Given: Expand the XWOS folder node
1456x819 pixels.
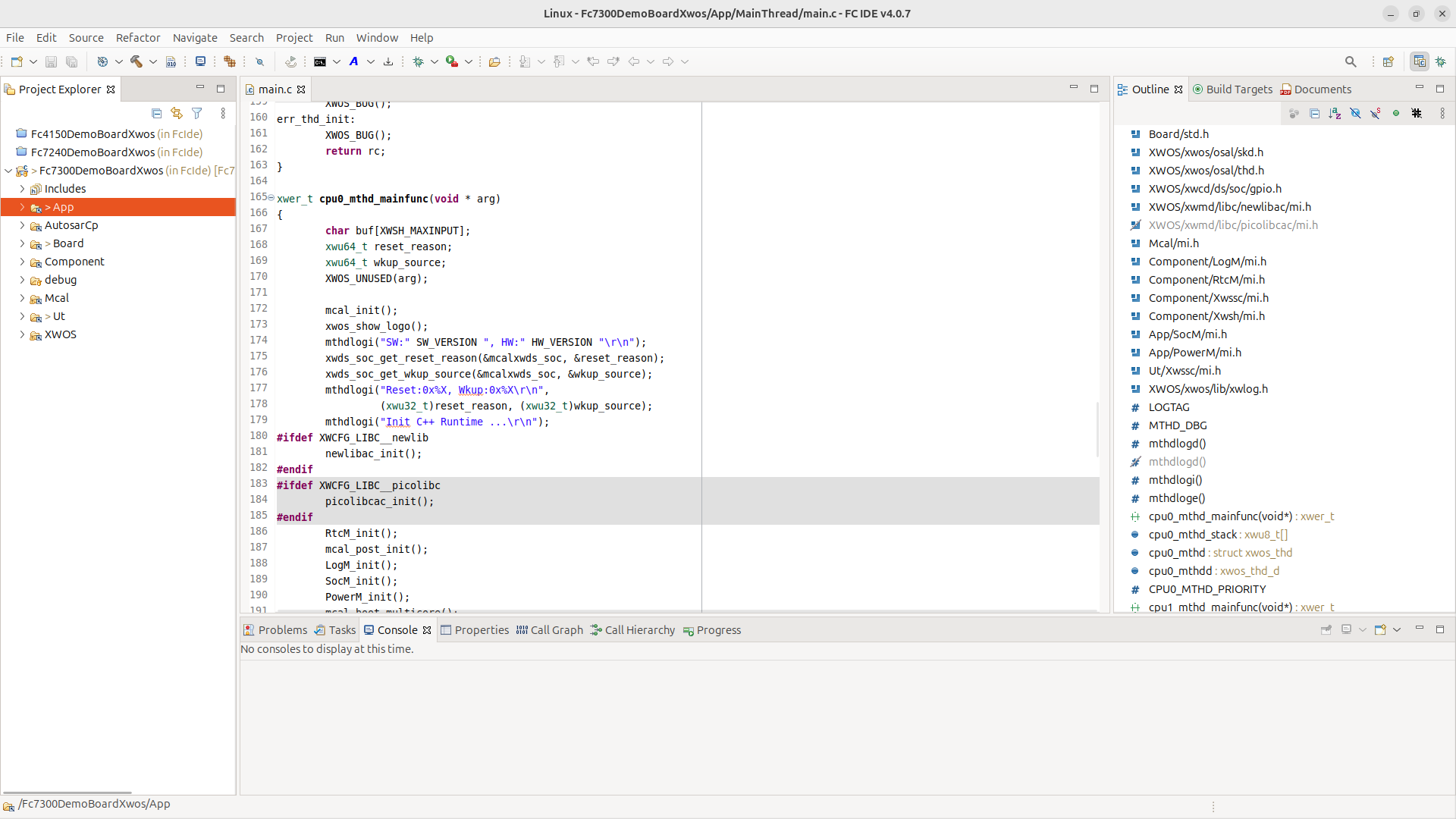Looking at the screenshot, I should 22,334.
